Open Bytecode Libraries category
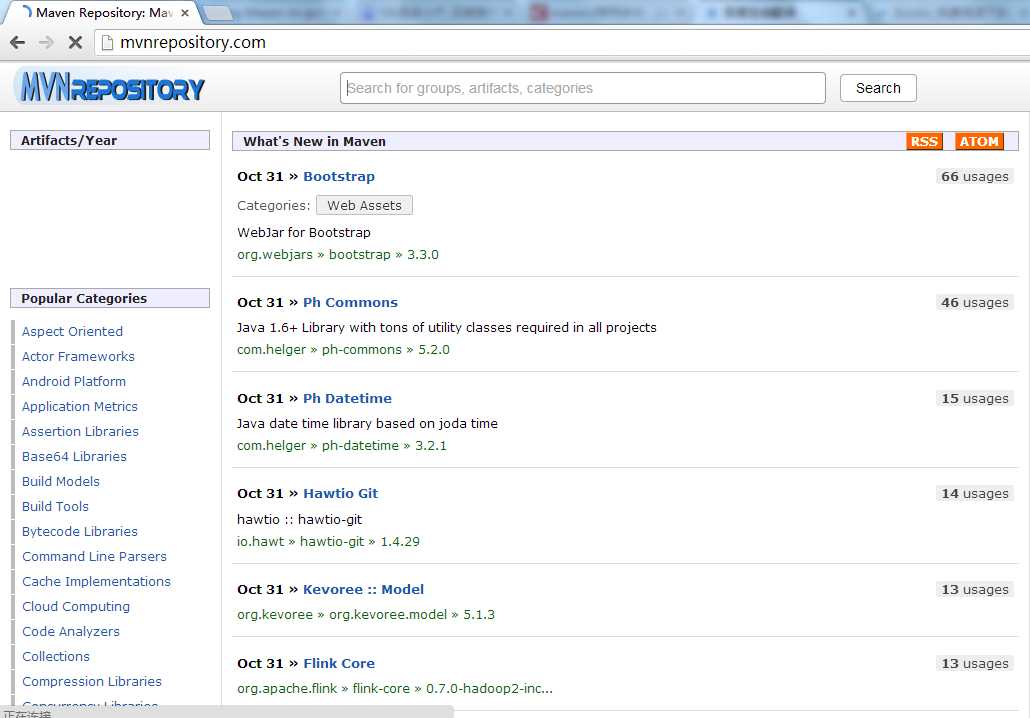The image size is (1030, 718). coord(79,531)
